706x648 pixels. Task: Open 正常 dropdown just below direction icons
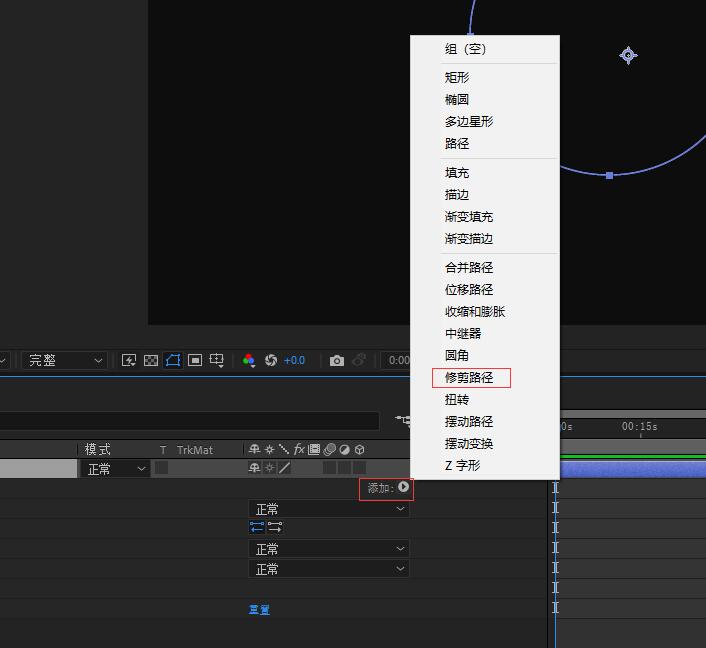pos(329,549)
